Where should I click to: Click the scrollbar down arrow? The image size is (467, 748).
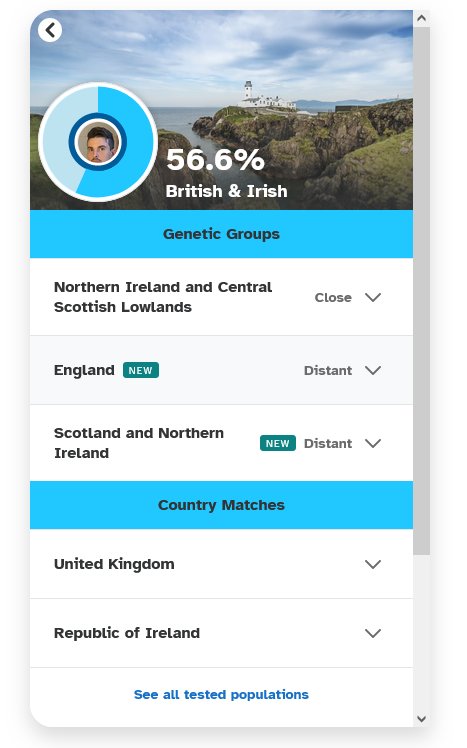(421, 718)
